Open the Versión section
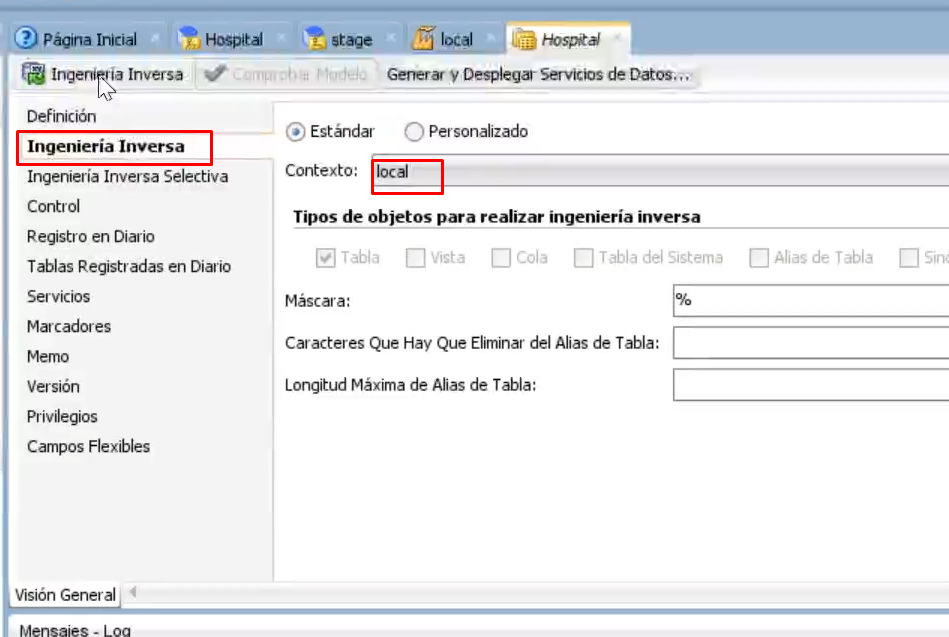 click(53, 386)
